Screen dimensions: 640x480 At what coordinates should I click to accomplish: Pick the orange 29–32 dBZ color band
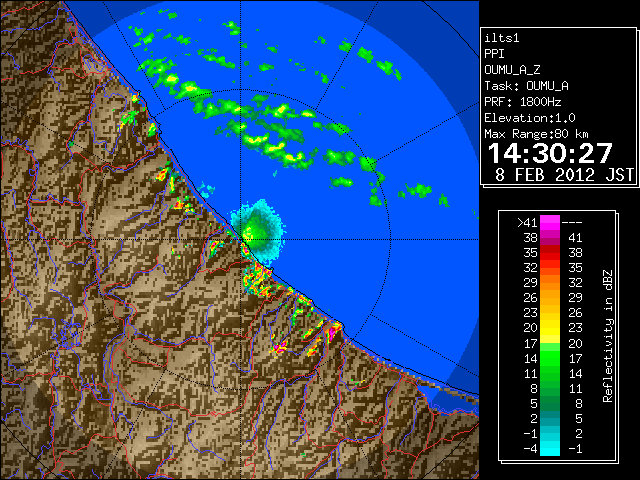pyautogui.click(x=550, y=282)
